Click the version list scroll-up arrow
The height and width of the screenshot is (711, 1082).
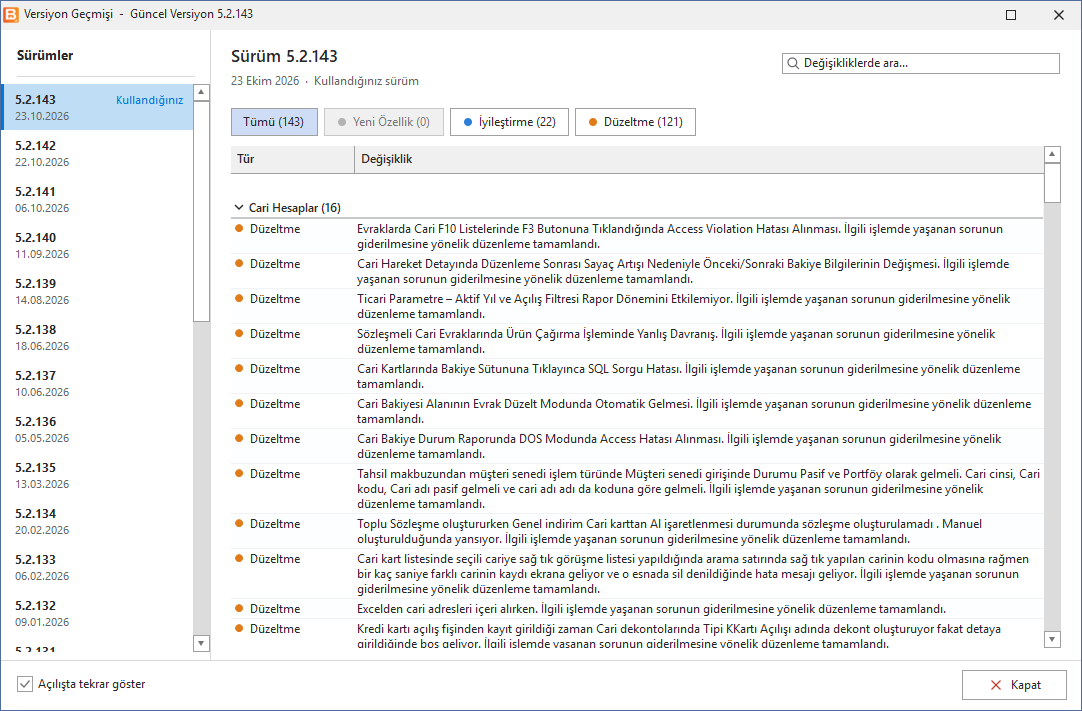[x=201, y=92]
